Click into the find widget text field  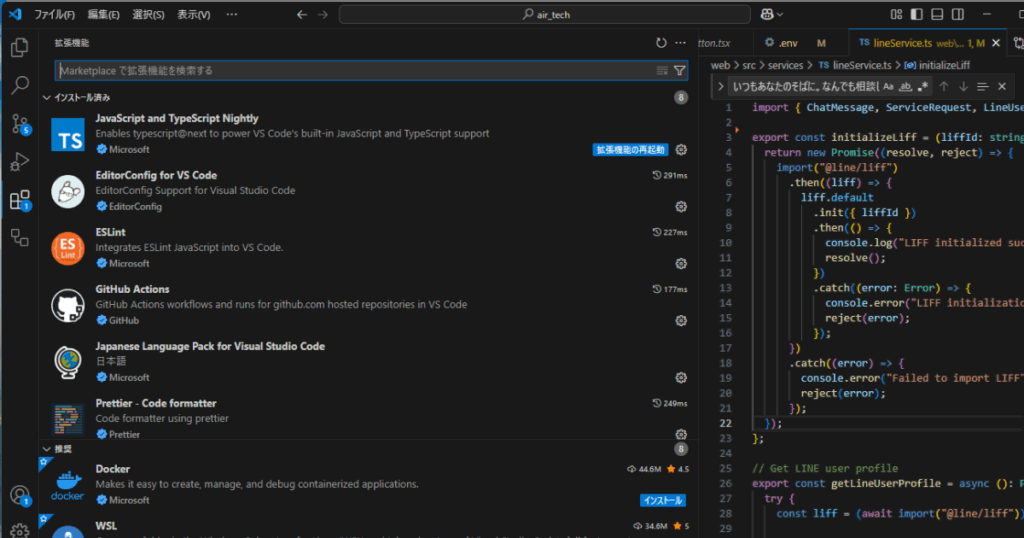(x=805, y=86)
